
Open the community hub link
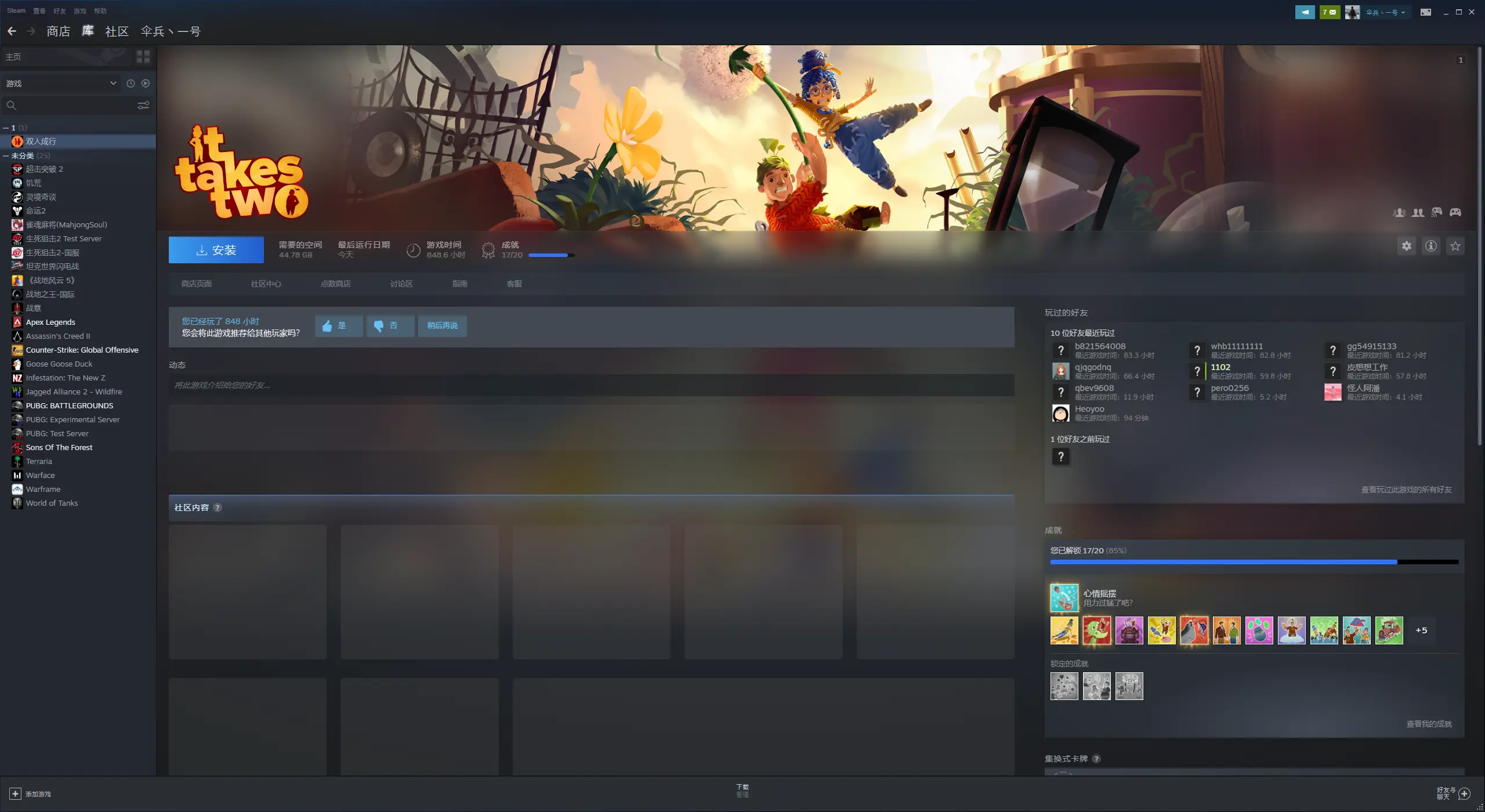click(x=266, y=284)
